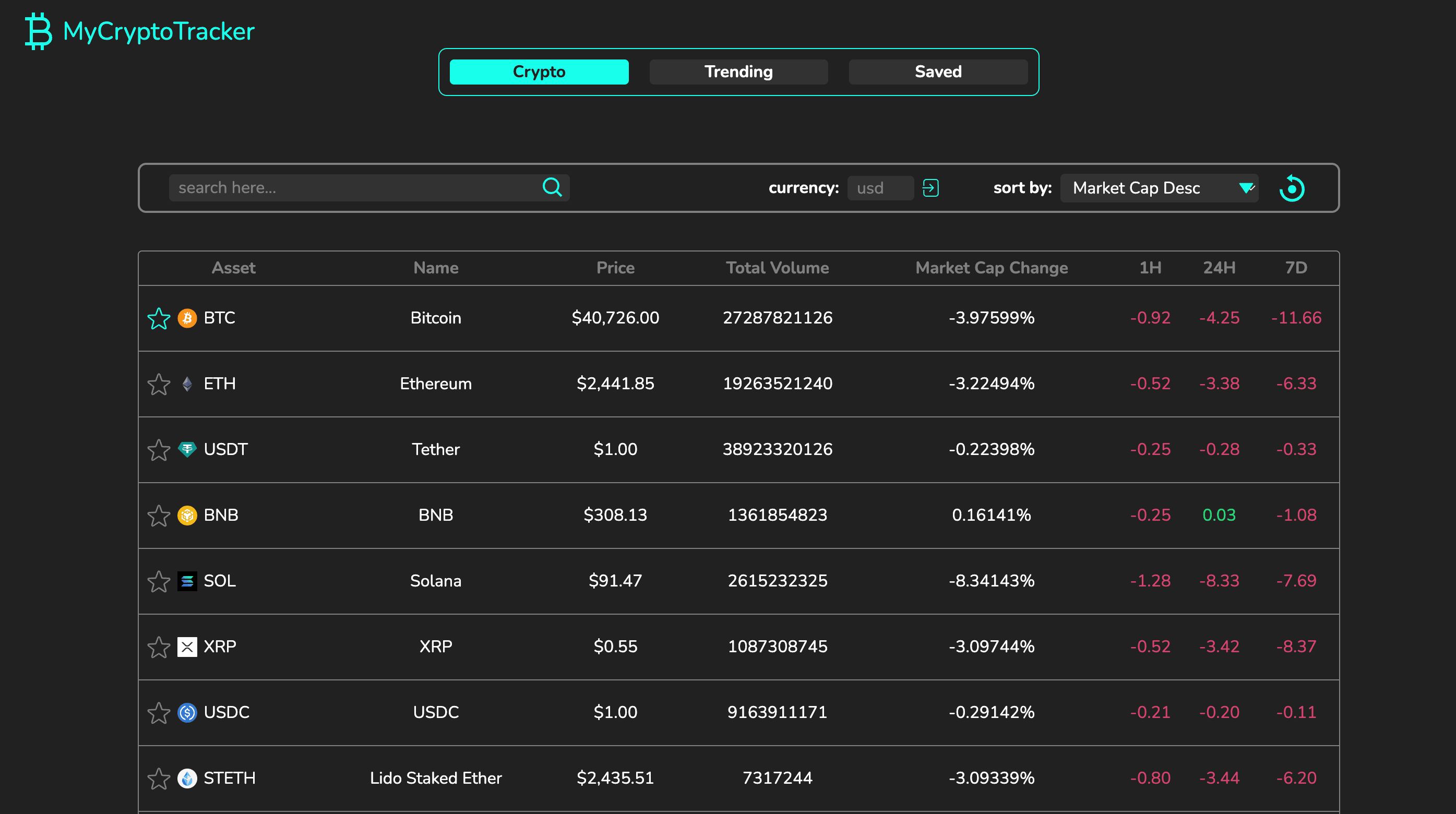
Task: Click Solana market cap change -8.34143%
Action: (x=992, y=581)
